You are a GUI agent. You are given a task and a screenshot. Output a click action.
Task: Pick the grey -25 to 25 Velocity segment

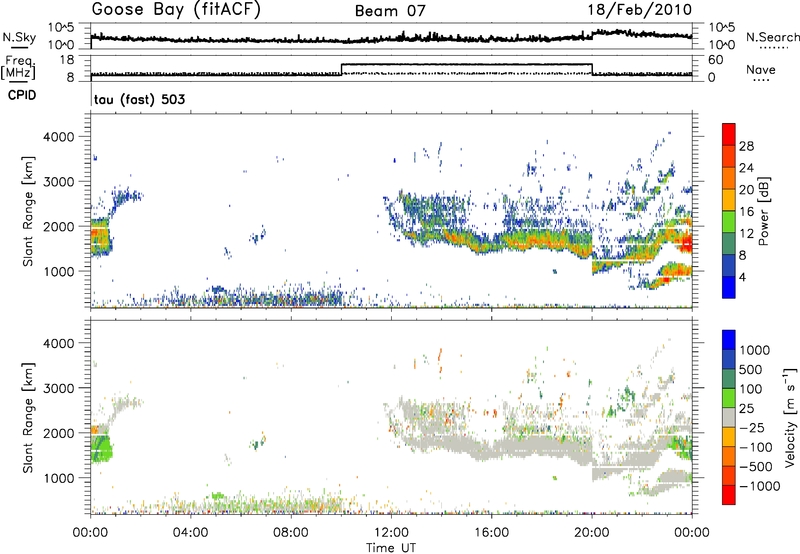point(729,417)
